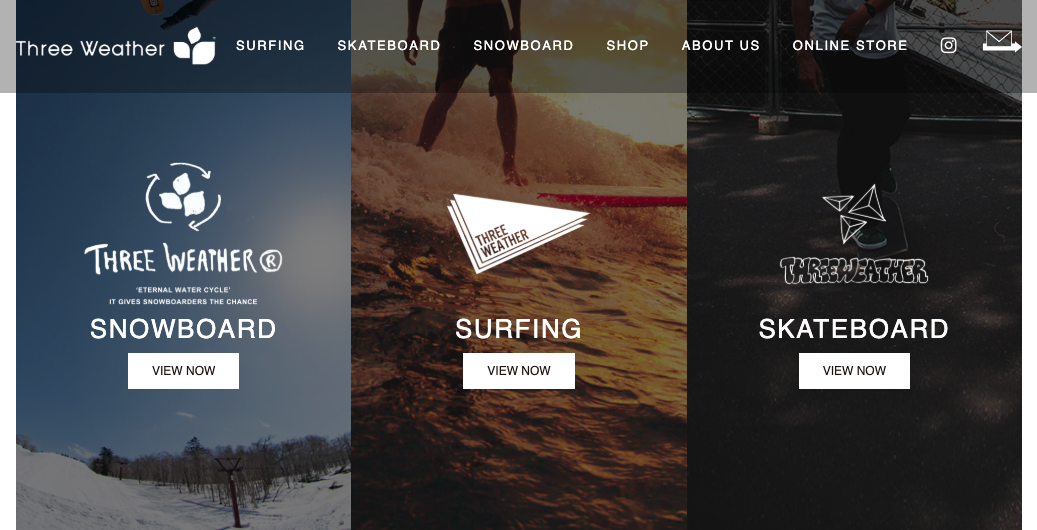1037x530 pixels.
Task: Click the eternal water cycle snowboard emblem
Action: click(x=183, y=197)
